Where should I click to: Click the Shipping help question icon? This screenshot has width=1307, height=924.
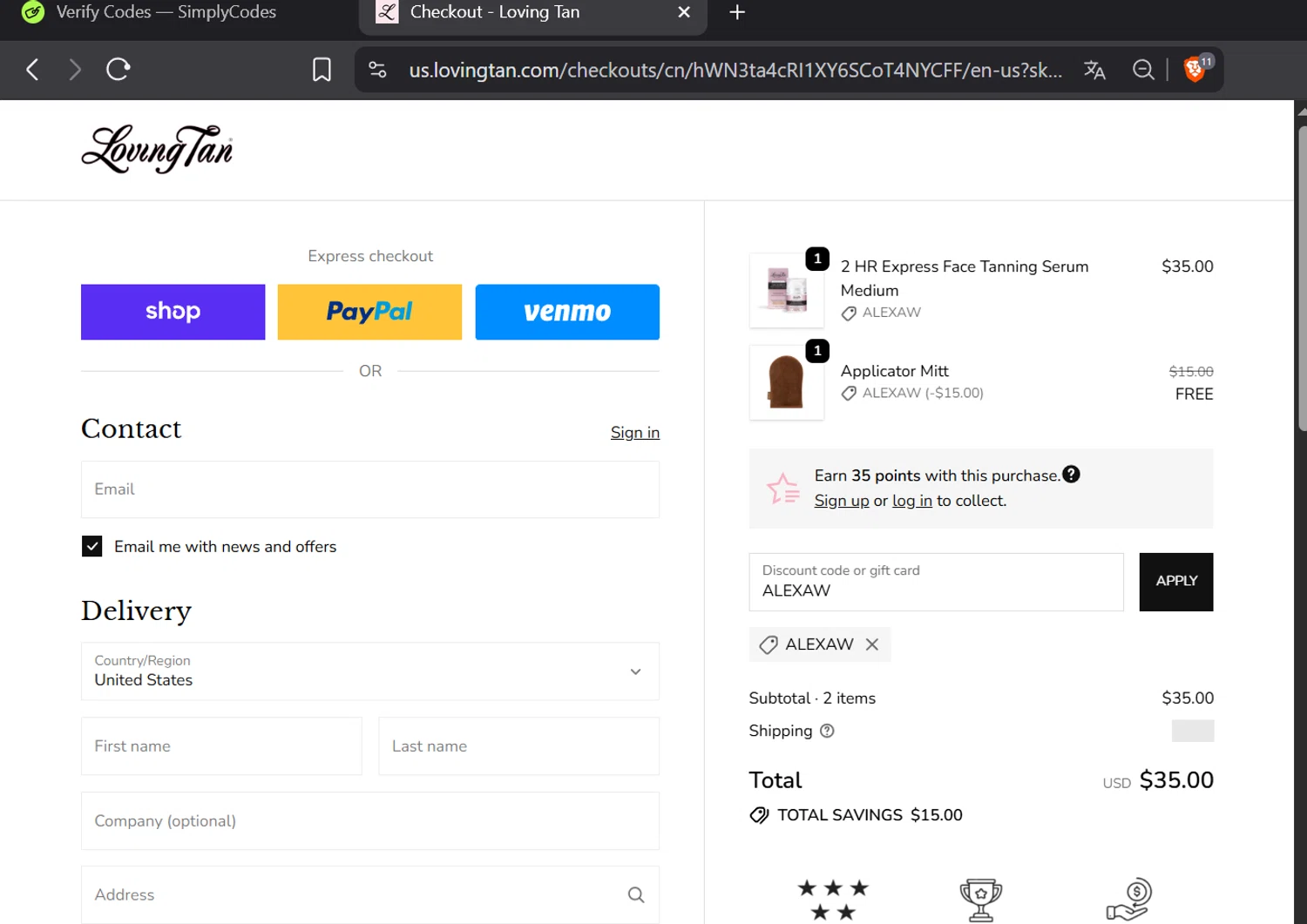[x=827, y=731]
